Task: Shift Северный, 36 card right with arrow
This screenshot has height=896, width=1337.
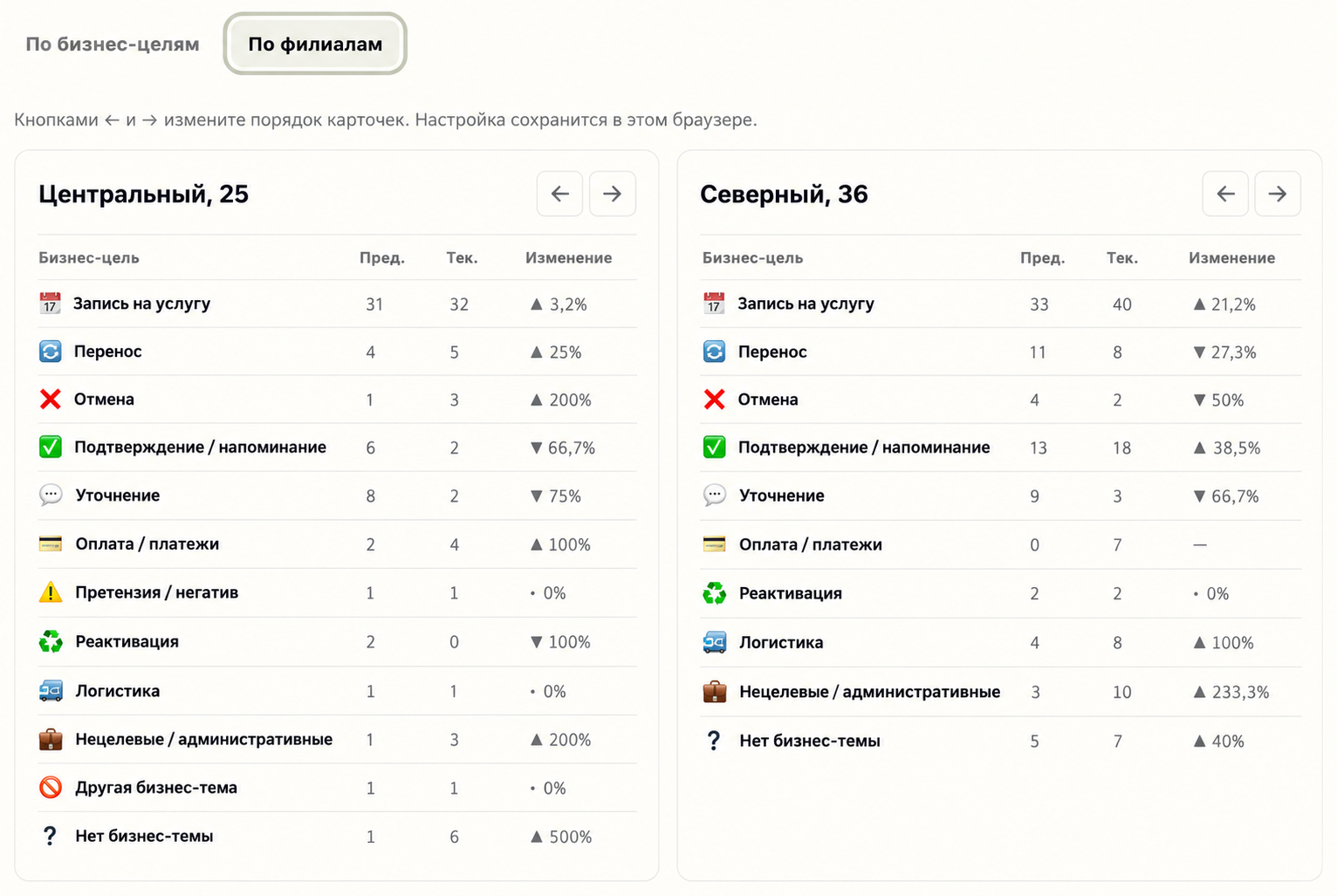Action: click(x=1278, y=194)
